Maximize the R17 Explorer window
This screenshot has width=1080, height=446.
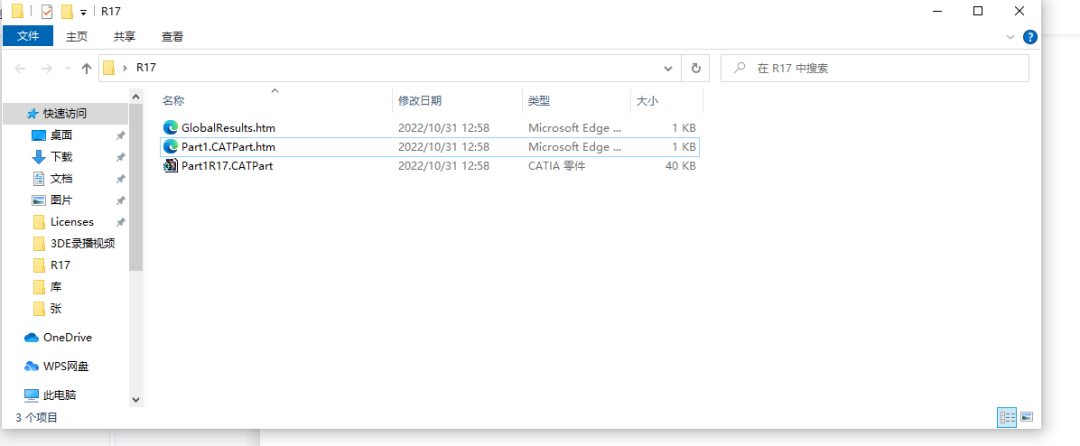click(977, 11)
